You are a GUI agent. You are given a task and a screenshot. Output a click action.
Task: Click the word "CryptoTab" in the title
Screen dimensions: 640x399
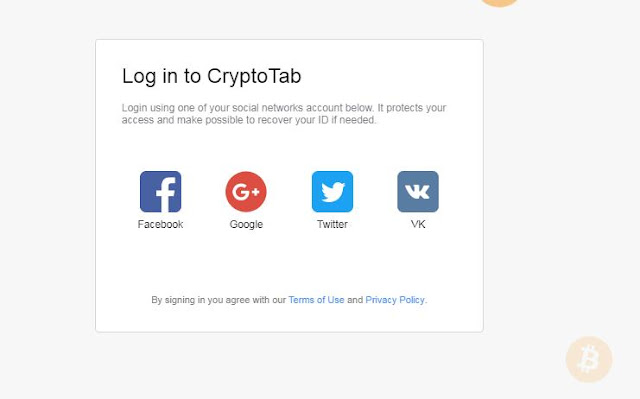click(254, 76)
